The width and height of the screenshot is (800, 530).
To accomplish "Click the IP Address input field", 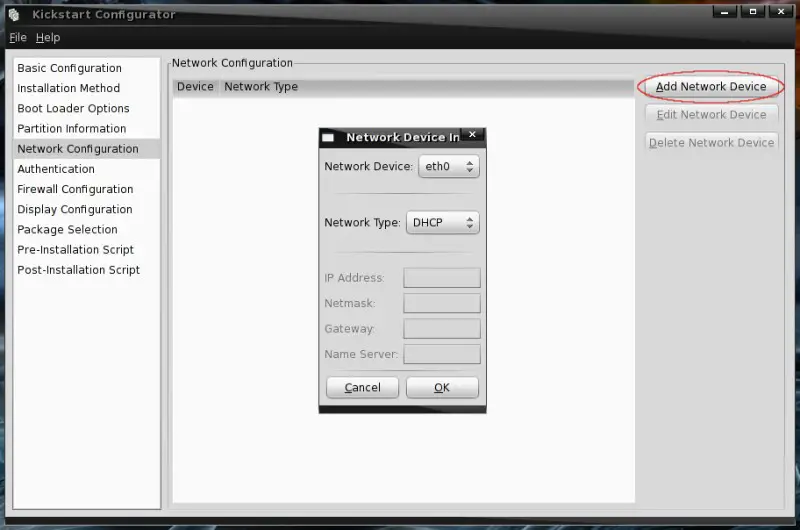I will pyautogui.click(x=442, y=278).
